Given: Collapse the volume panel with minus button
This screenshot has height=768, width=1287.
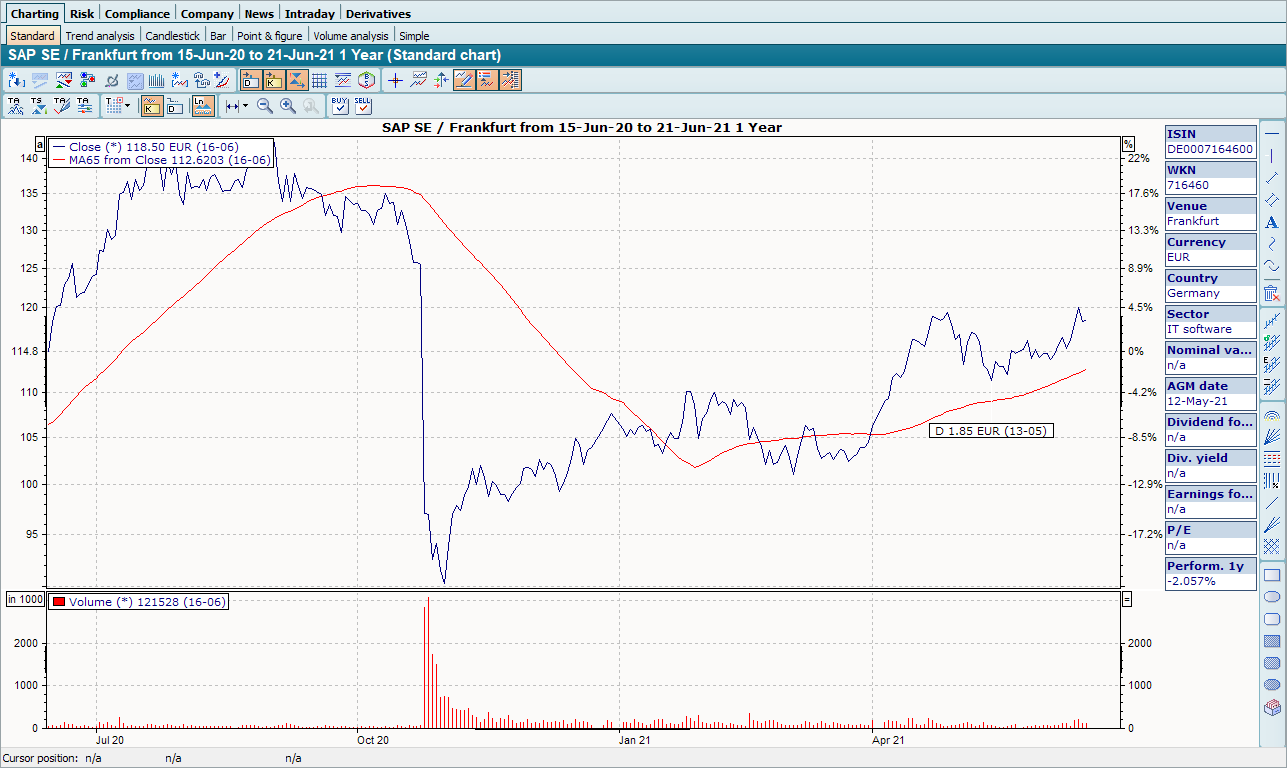Looking at the screenshot, I should tap(1128, 599).
